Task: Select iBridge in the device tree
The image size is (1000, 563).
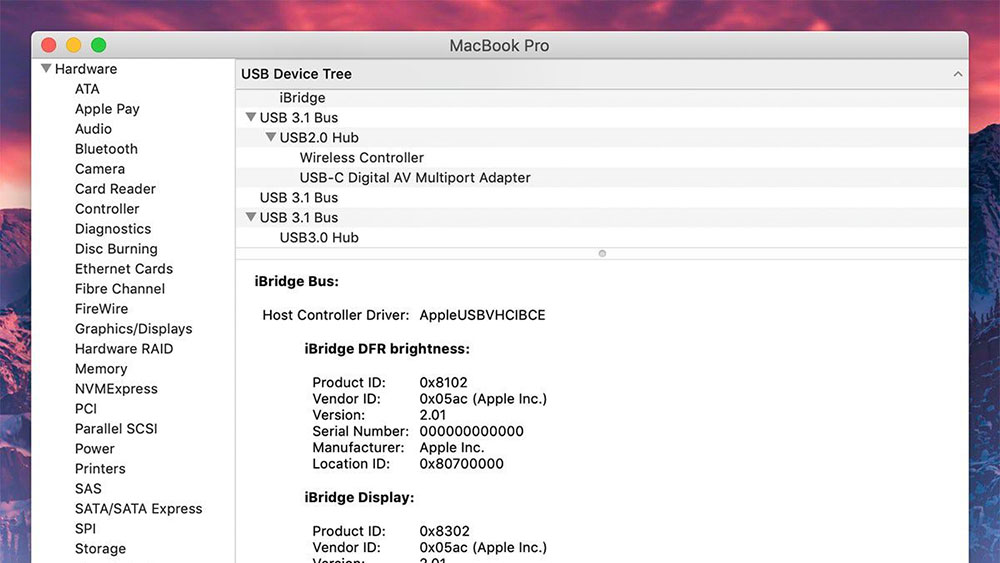Action: click(302, 98)
